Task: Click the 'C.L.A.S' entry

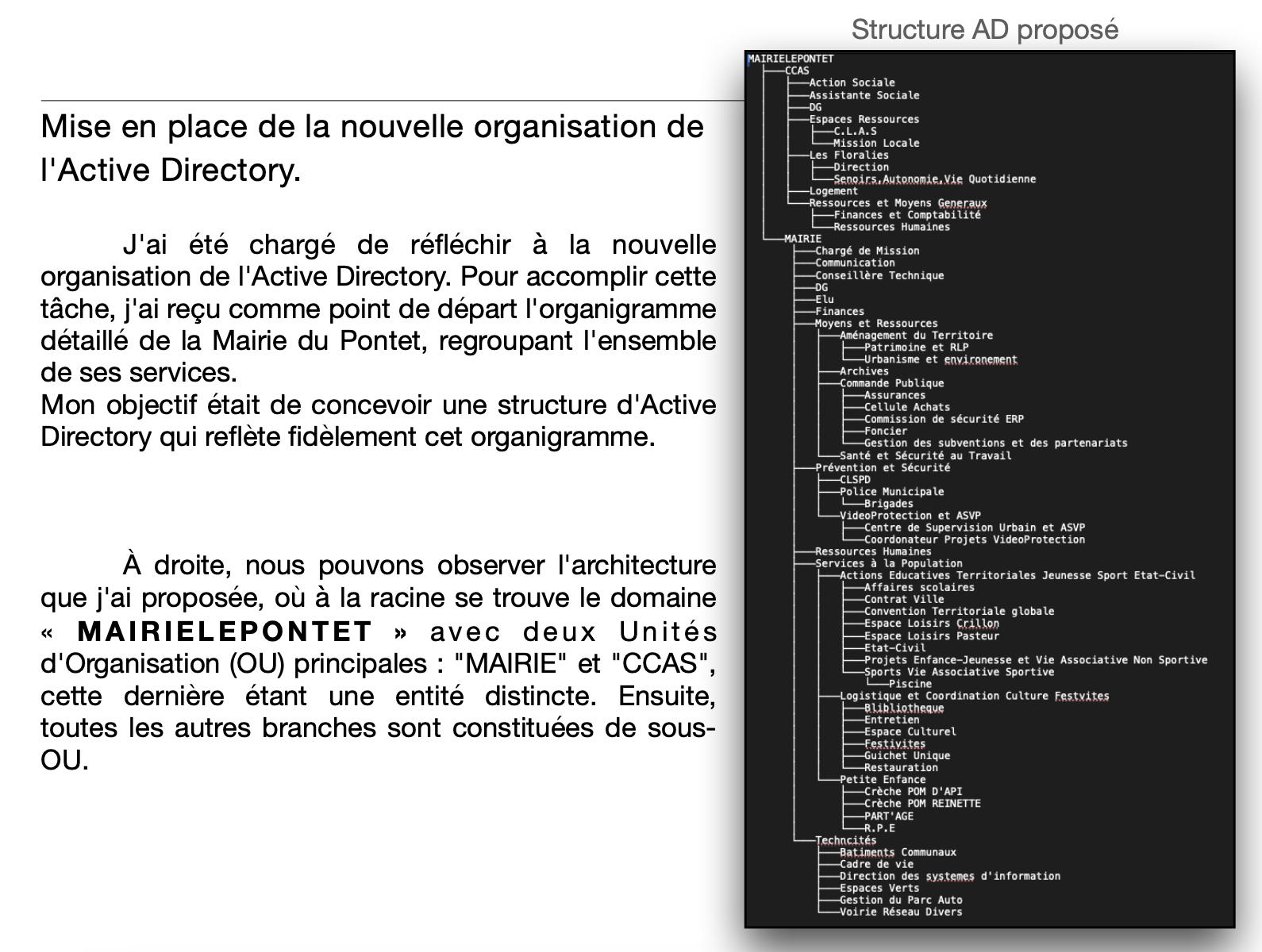Action: pyautogui.click(x=855, y=131)
